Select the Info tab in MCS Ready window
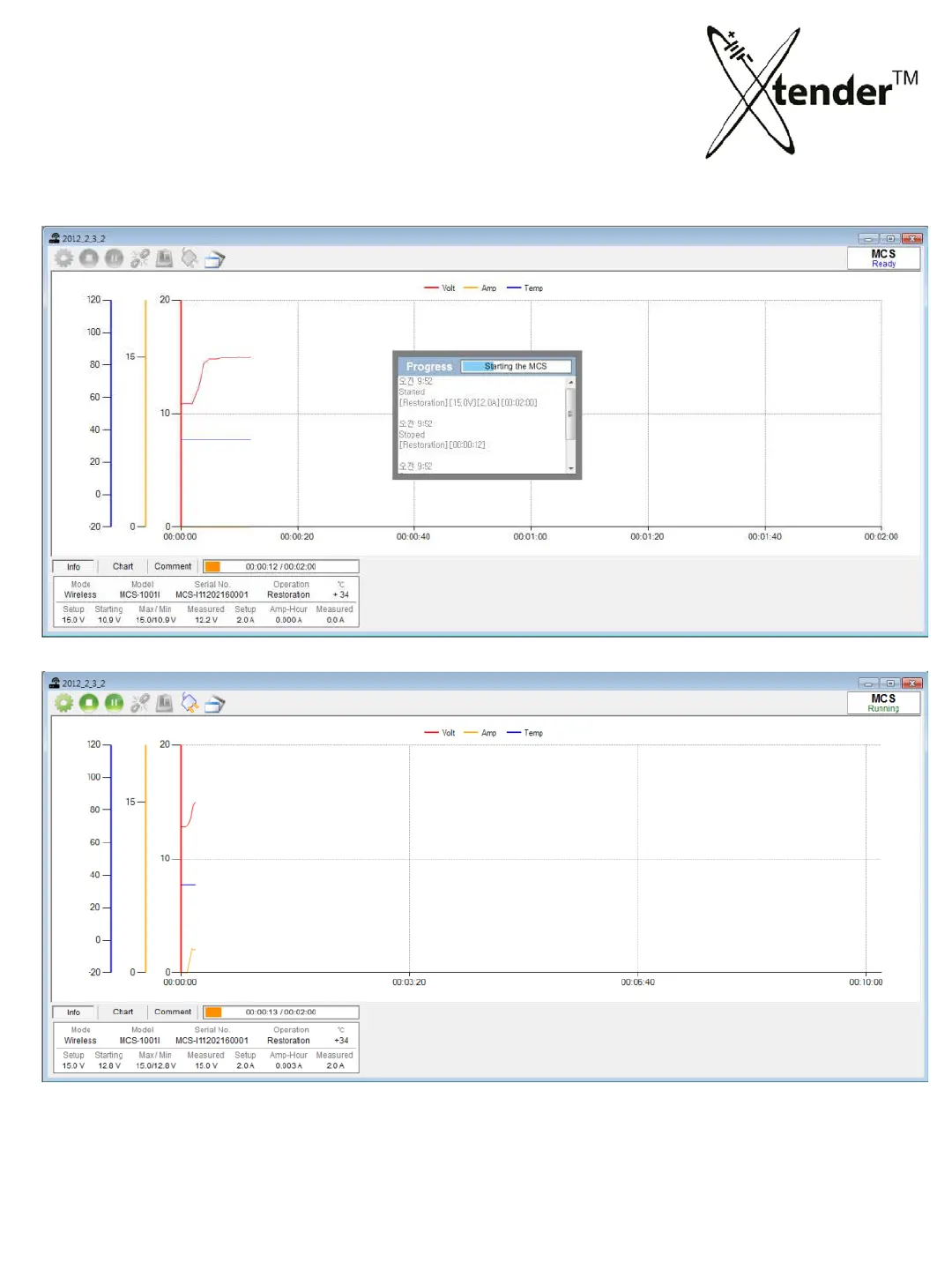 click(x=73, y=567)
